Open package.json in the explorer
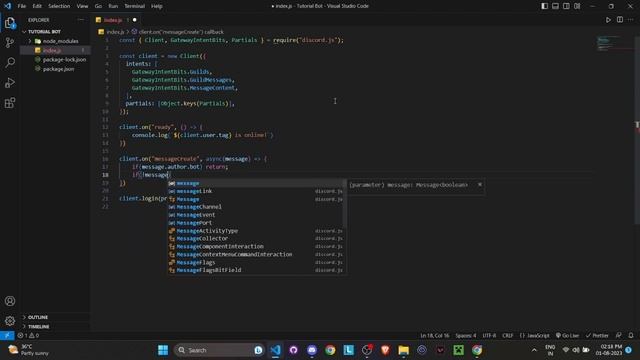Screen dimensions: 640x360 (58, 69)
